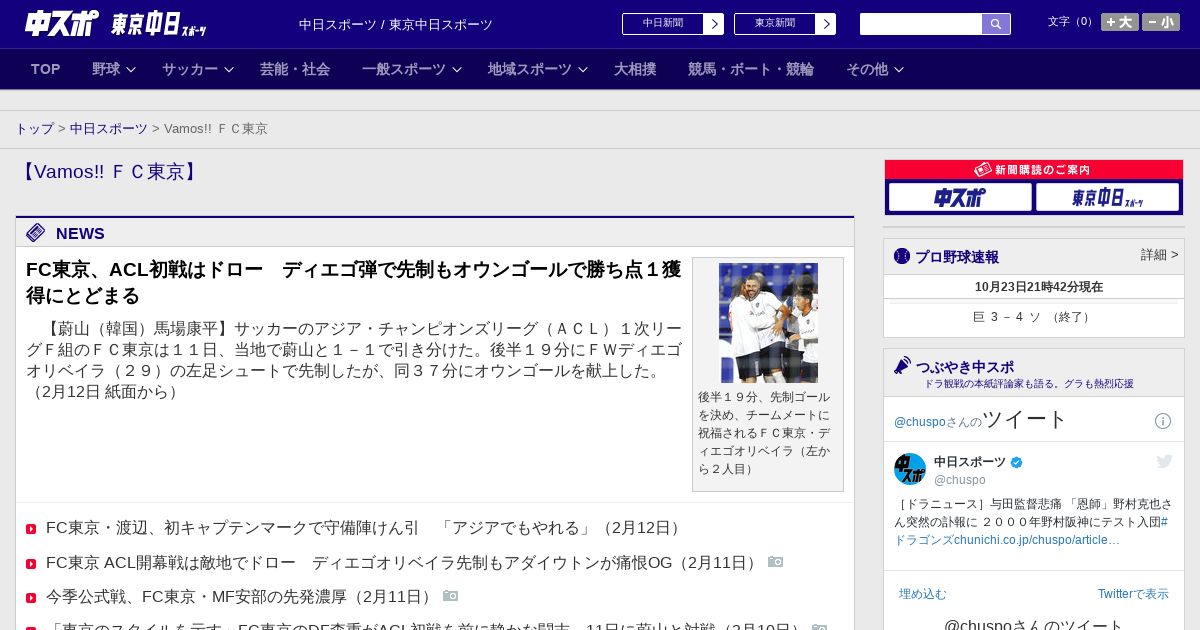The height and width of the screenshot is (630, 1200).
Task: Open 大相撲 navigation item
Action: tap(635, 69)
